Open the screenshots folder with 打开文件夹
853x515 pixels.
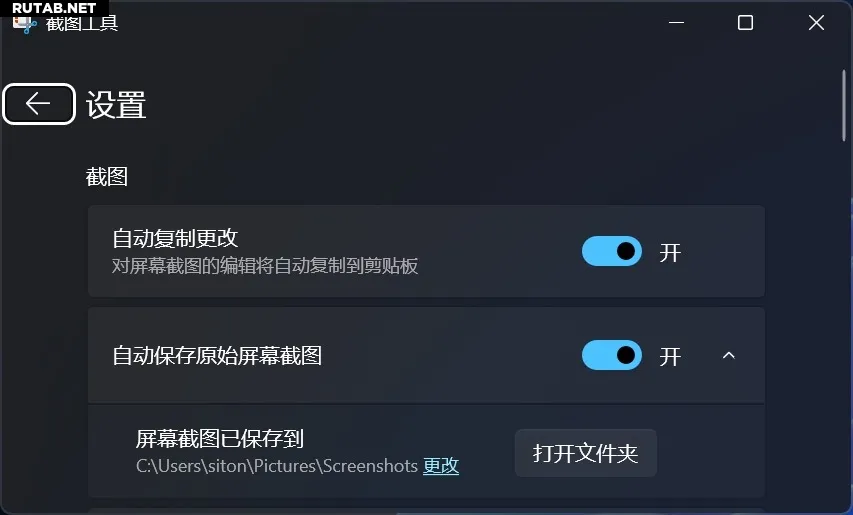click(586, 453)
